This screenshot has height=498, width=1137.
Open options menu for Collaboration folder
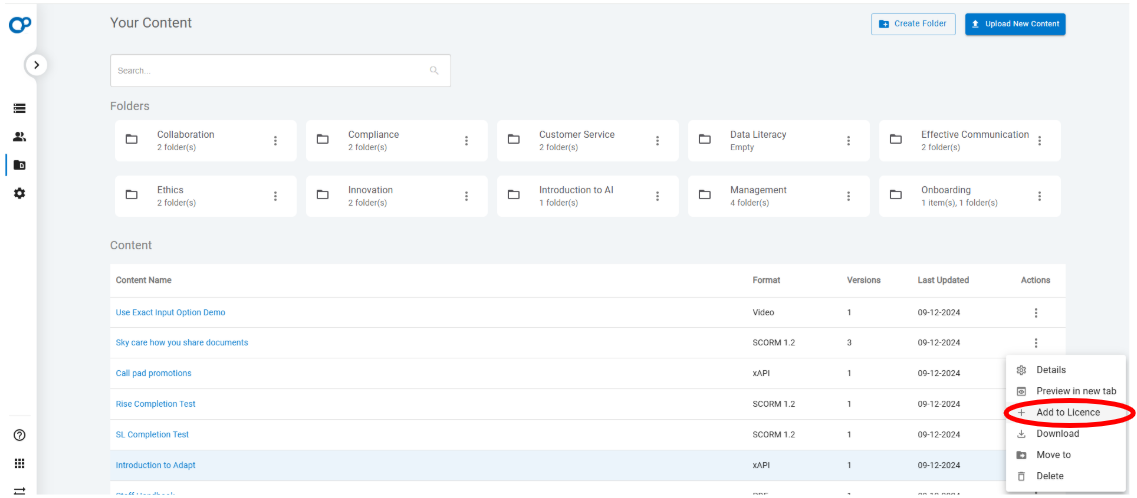coord(276,141)
